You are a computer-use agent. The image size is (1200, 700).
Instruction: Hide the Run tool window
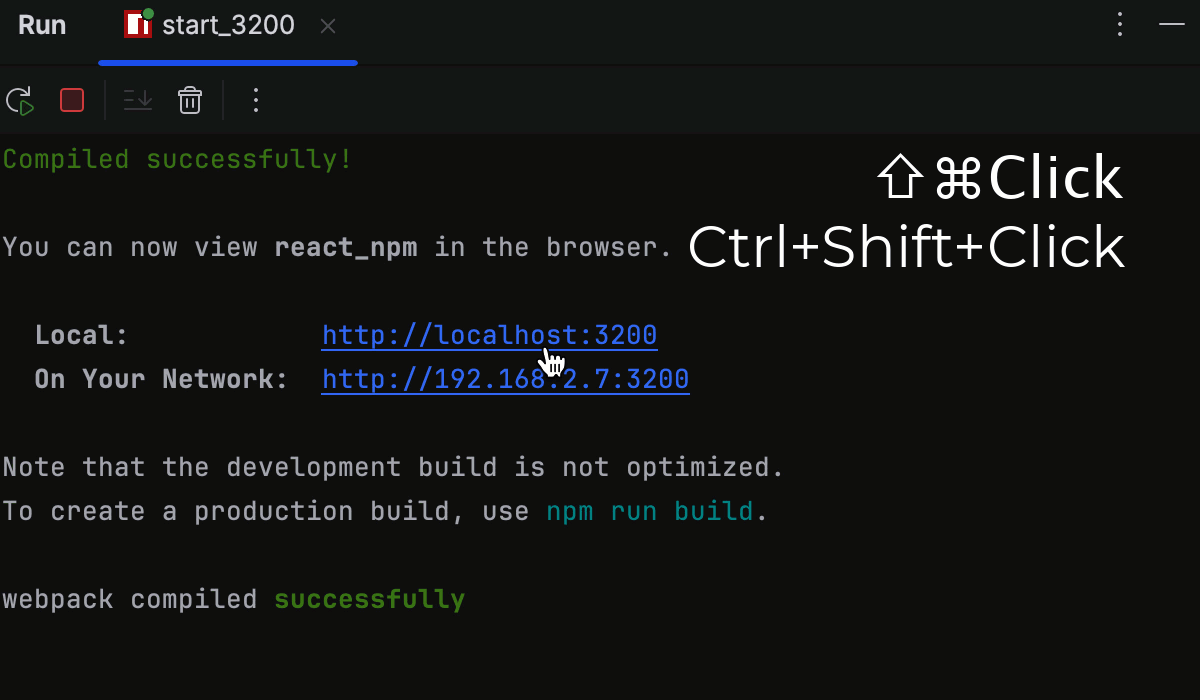[x=1172, y=25]
